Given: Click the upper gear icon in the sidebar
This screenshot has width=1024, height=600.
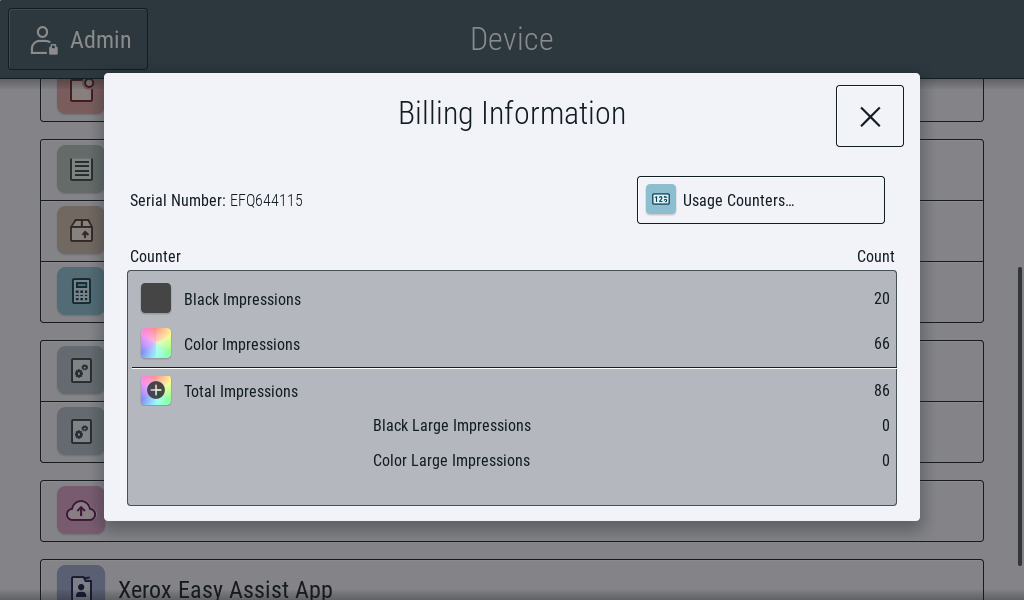Looking at the screenshot, I should tap(80, 370).
